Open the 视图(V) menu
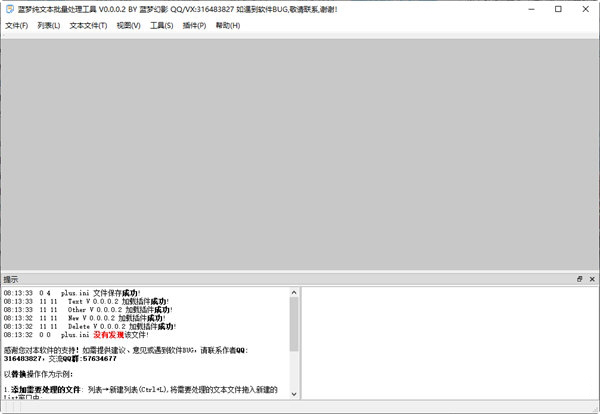Viewport: 600px width, 414px height. click(129, 26)
